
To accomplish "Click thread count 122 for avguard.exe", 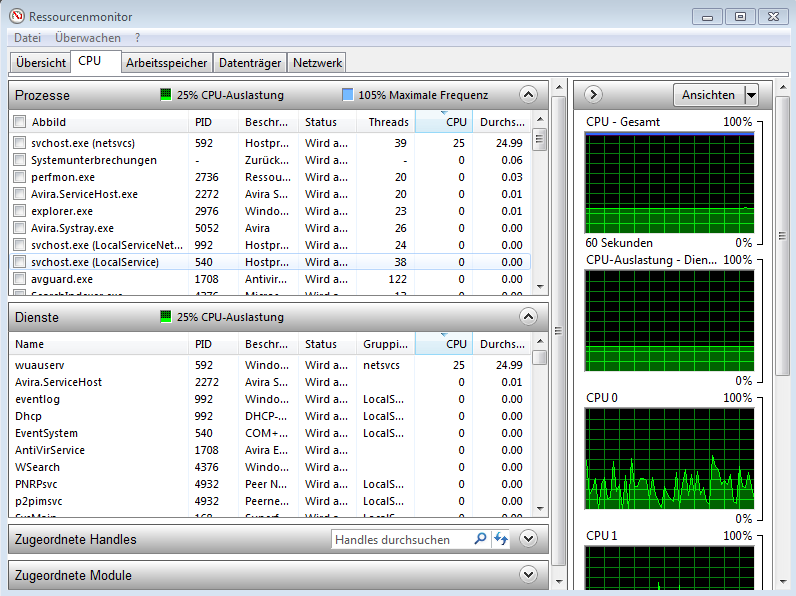I will pyautogui.click(x=397, y=279).
